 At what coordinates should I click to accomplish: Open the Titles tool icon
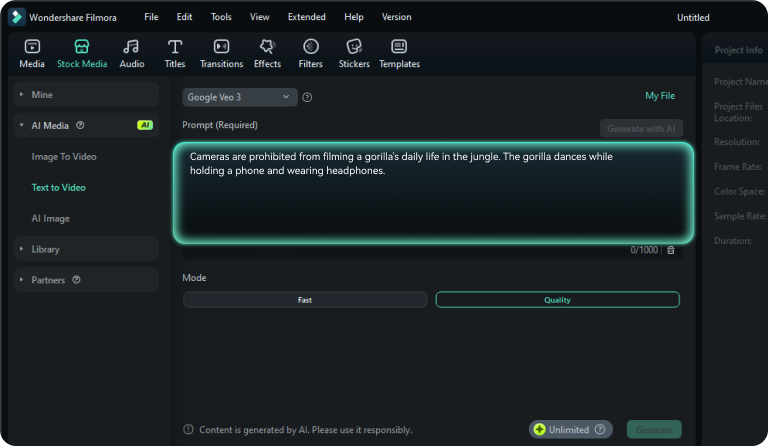(175, 47)
